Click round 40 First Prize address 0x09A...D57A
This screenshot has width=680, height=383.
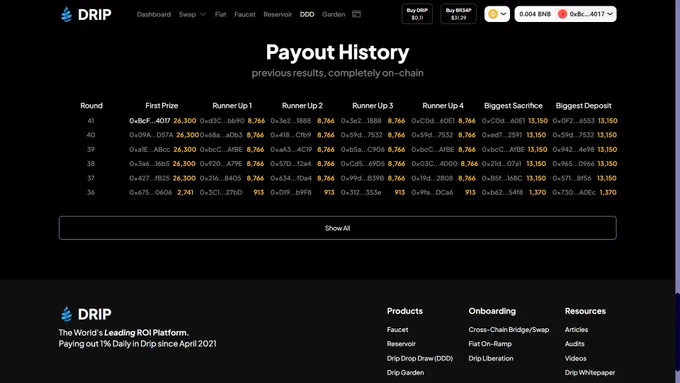[x=151, y=135]
